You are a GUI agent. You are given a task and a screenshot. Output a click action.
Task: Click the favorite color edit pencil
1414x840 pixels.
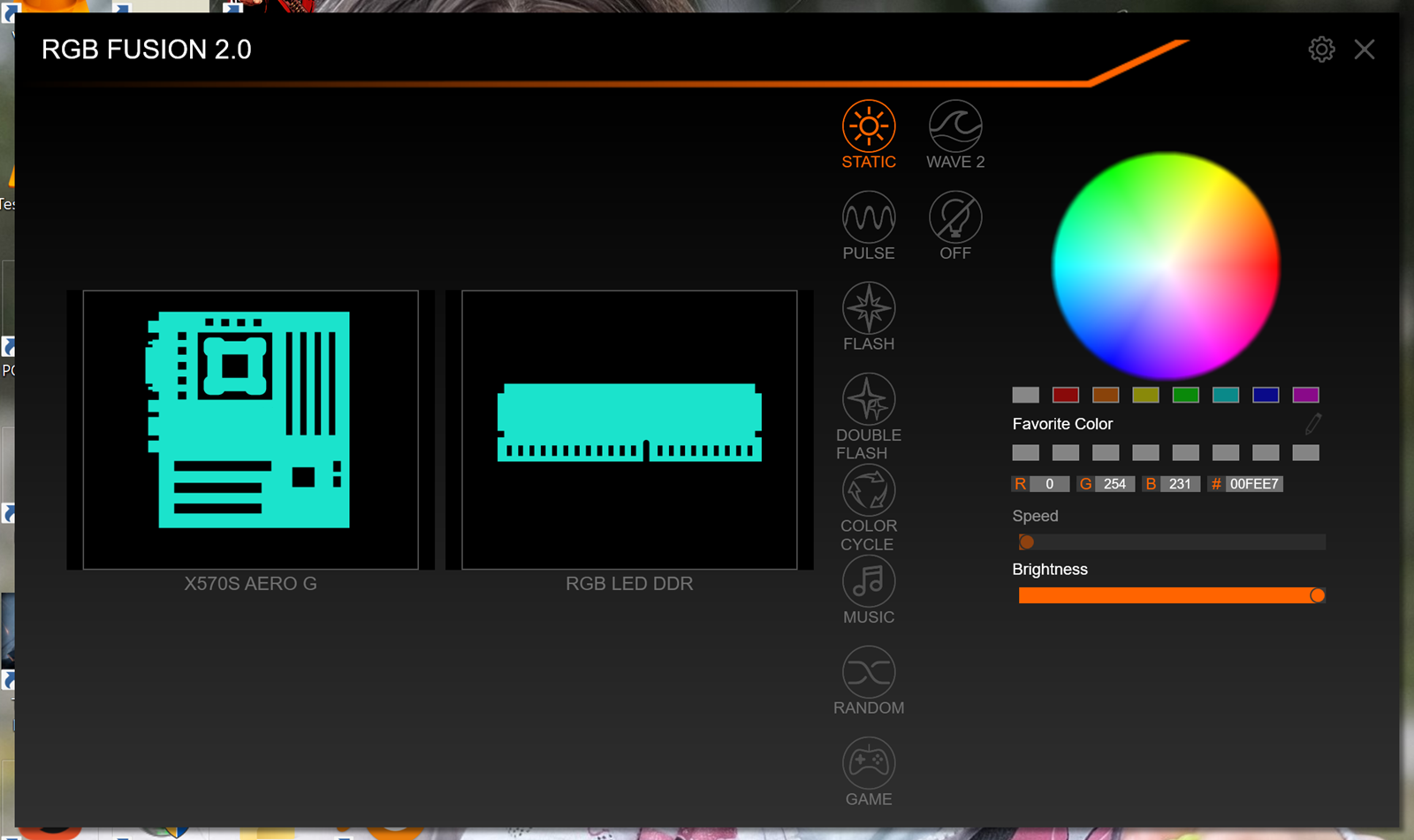click(1313, 424)
